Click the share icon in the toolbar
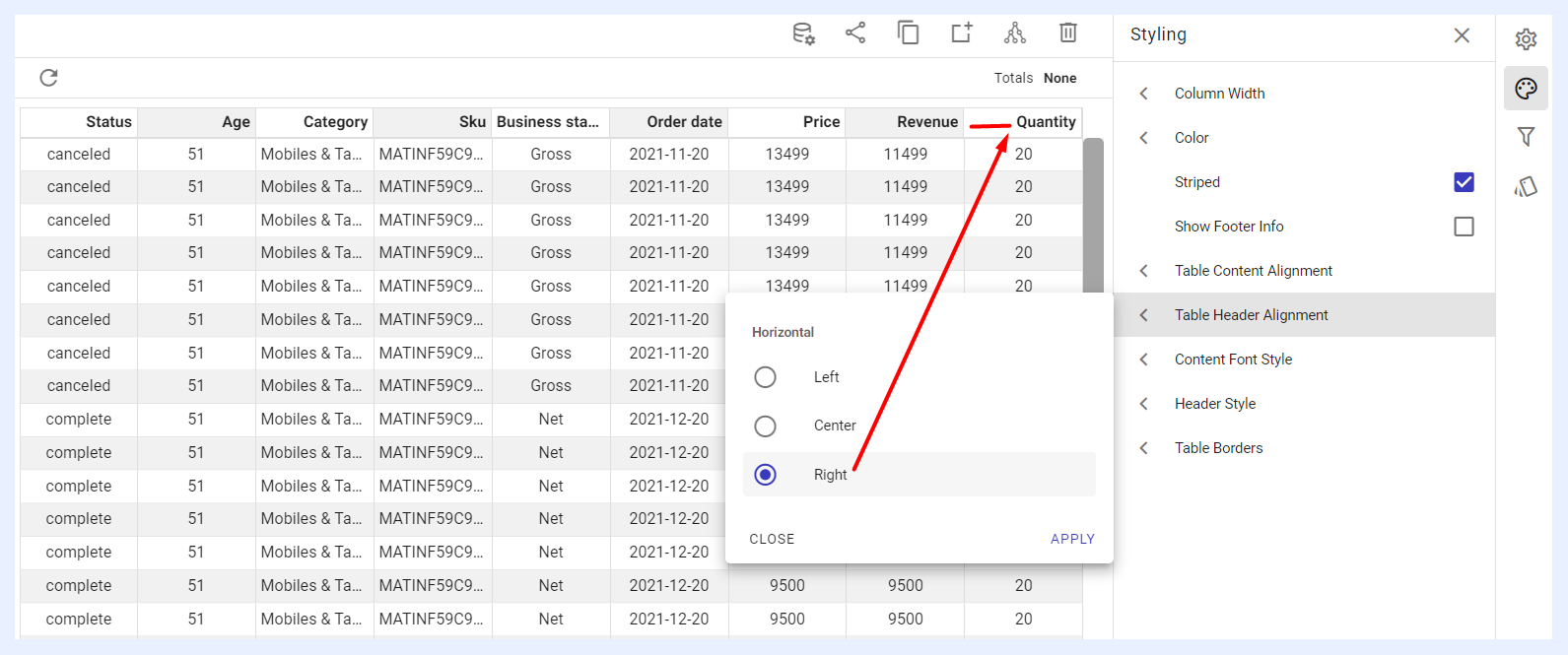The height and width of the screenshot is (655, 1568). [x=855, y=33]
